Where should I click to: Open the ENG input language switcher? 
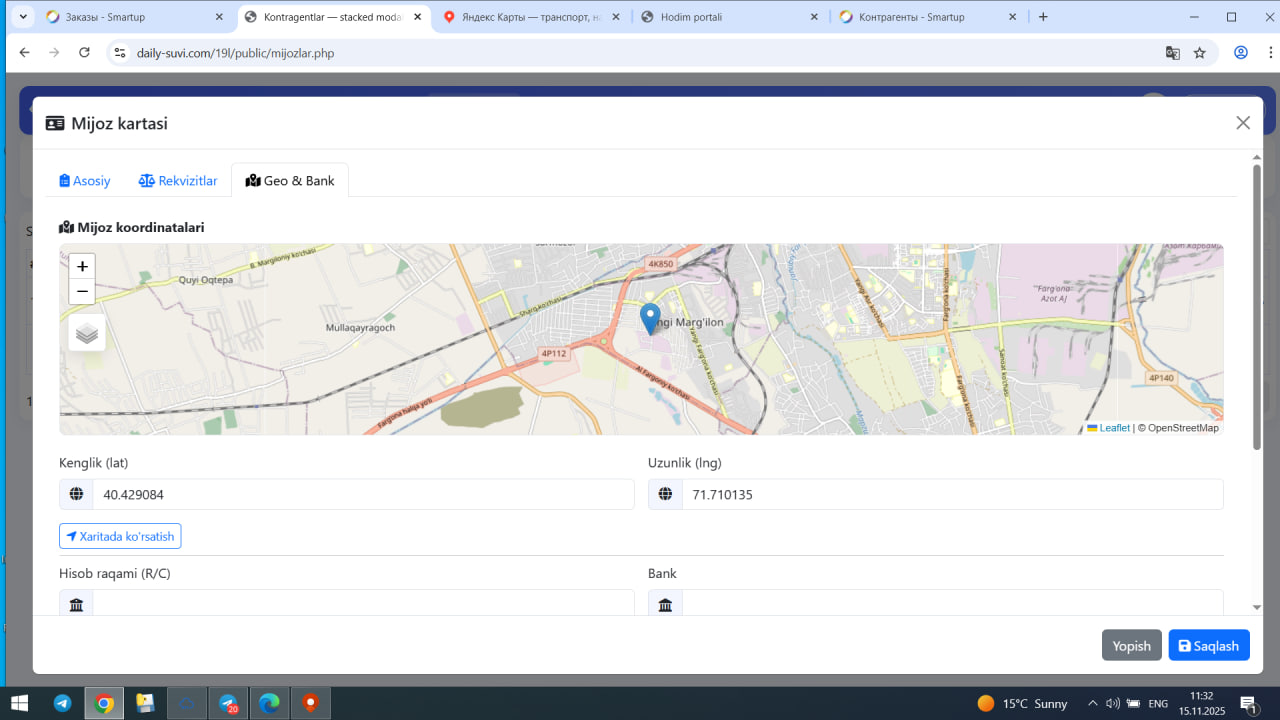(1158, 704)
